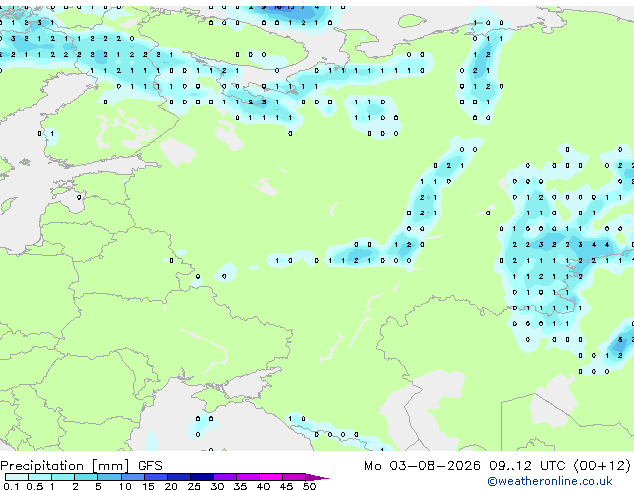The height and width of the screenshot is (490, 634).
Task: Pick the 5–10 mm legend swatch
Action: [109, 477]
